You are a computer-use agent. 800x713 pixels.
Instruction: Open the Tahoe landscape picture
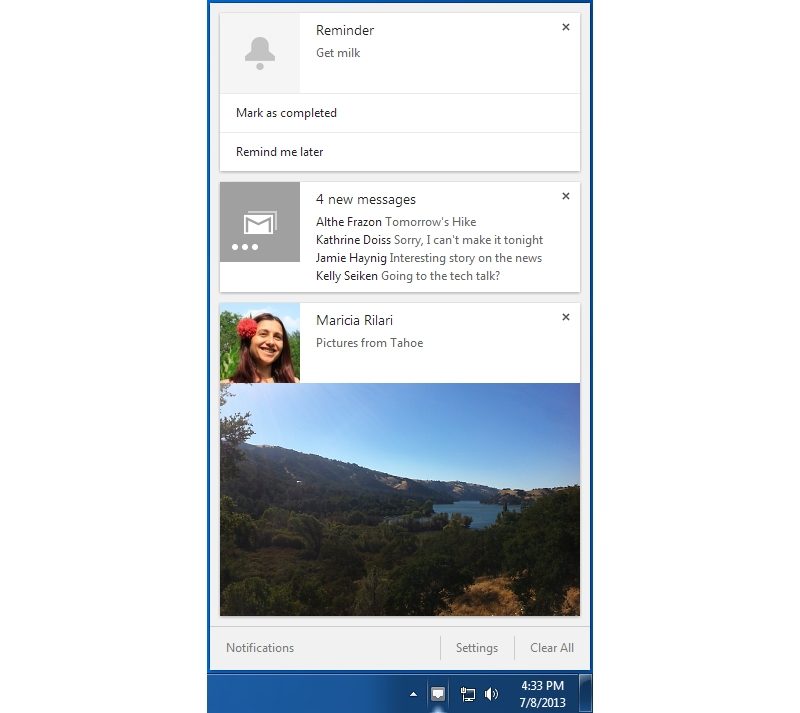click(x=399, y=499)
